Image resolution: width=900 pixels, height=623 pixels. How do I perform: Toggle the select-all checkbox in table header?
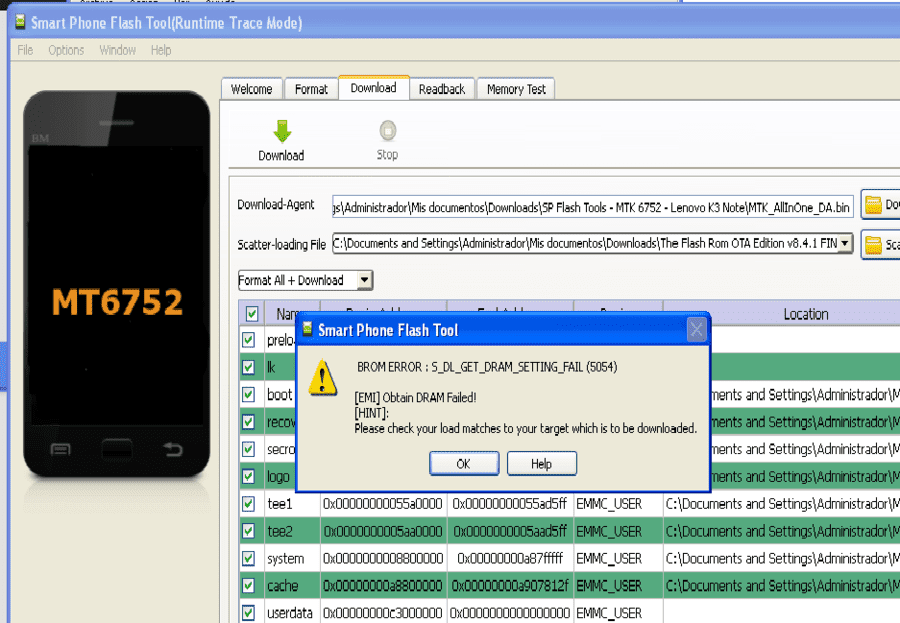[x=251, y=314]
